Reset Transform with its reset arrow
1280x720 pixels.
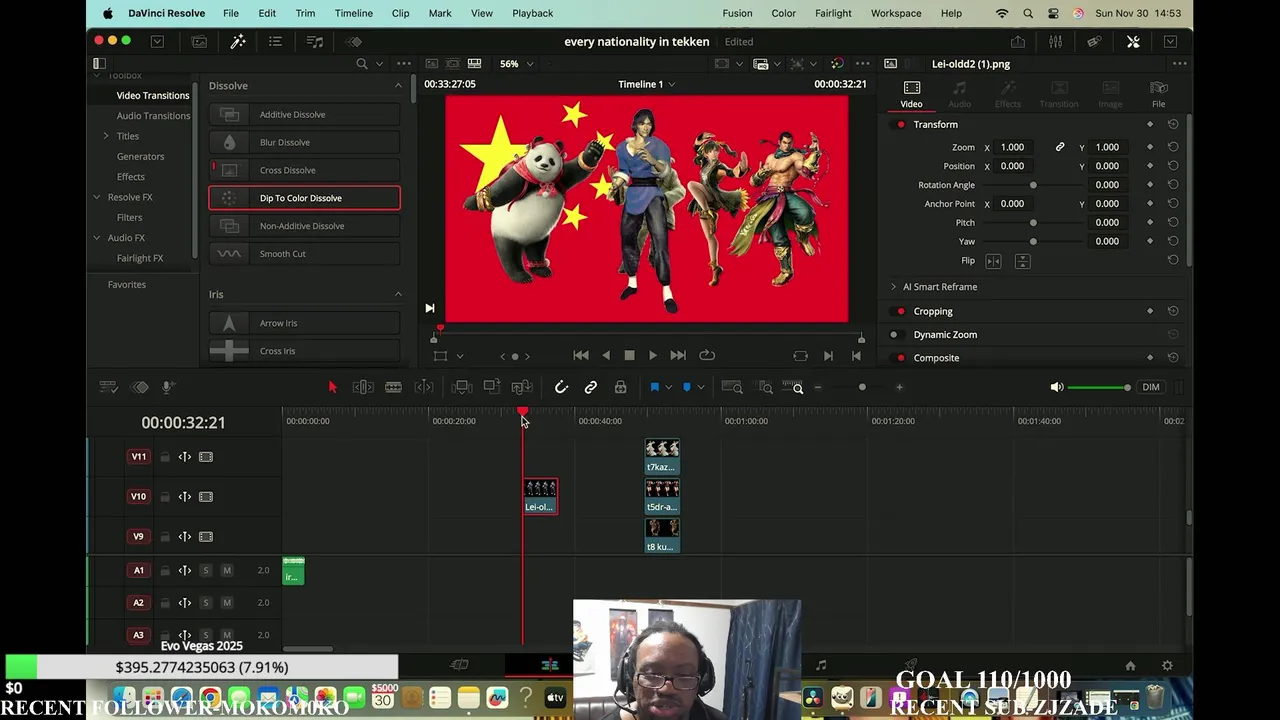point(1173,124)
